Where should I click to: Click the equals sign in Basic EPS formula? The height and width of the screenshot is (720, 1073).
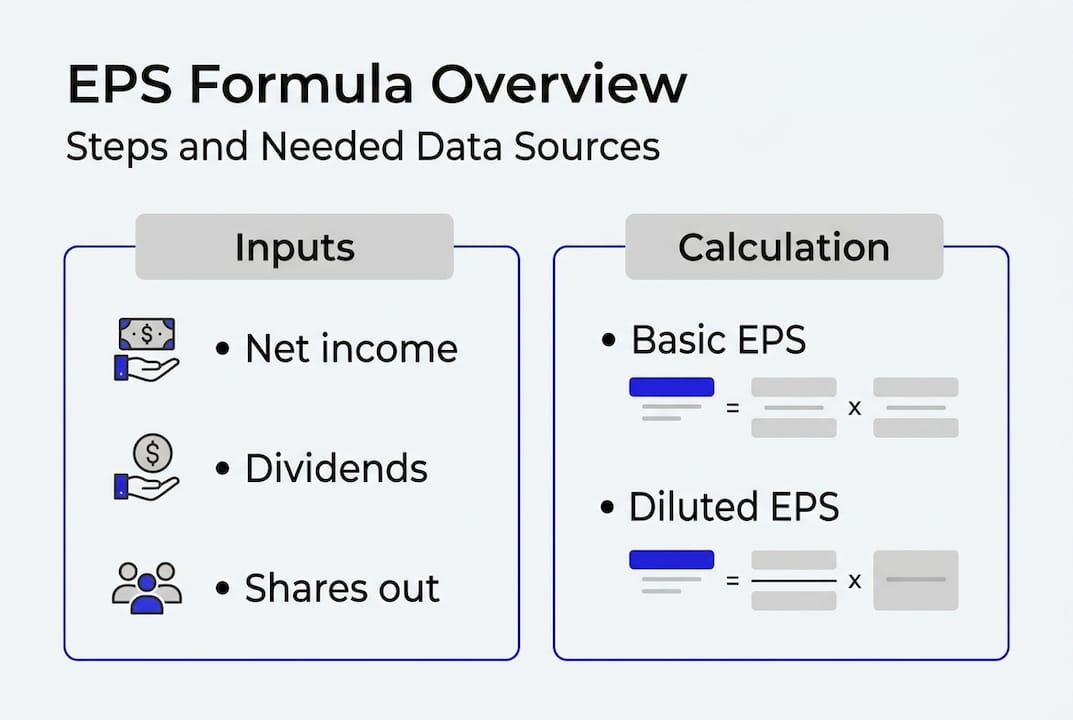click(x=732, y=408)
